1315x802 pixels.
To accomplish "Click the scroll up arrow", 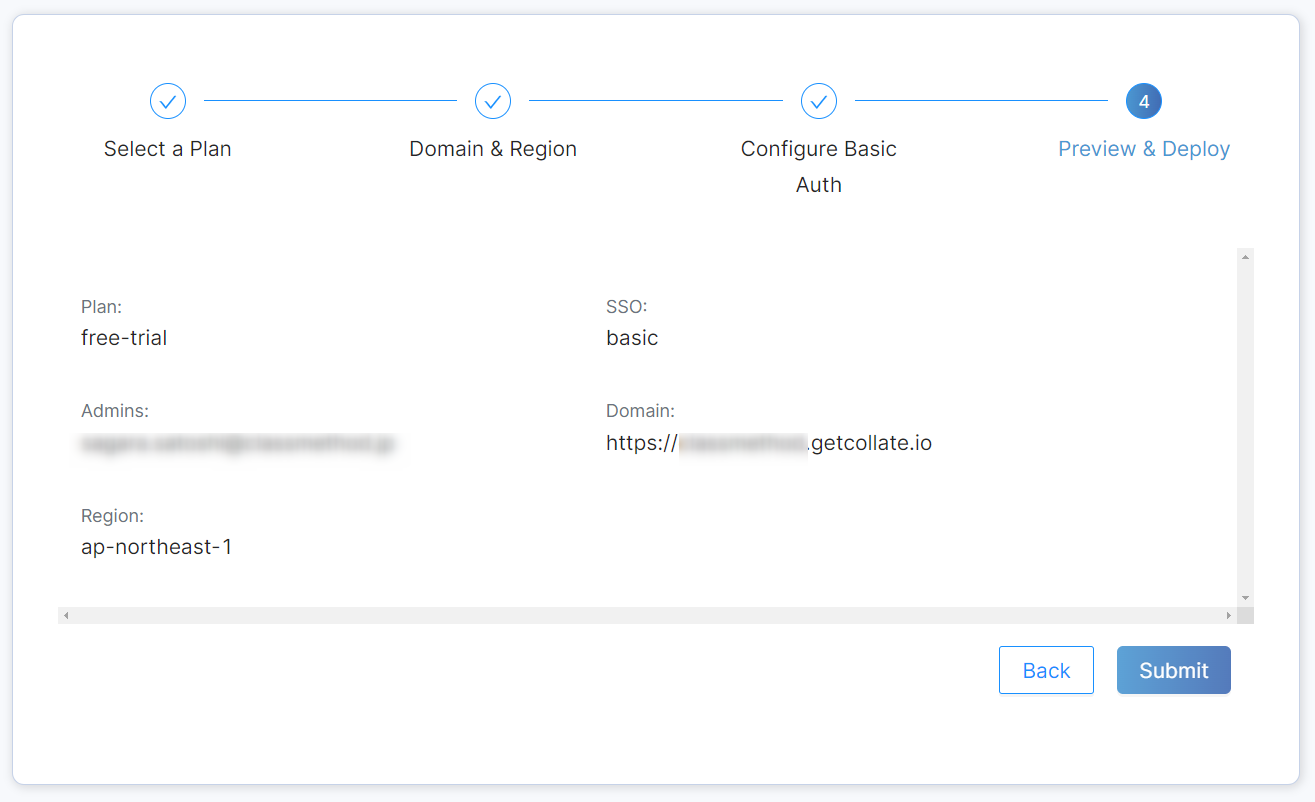I will pyautogui.click(x=1245, y=257).
